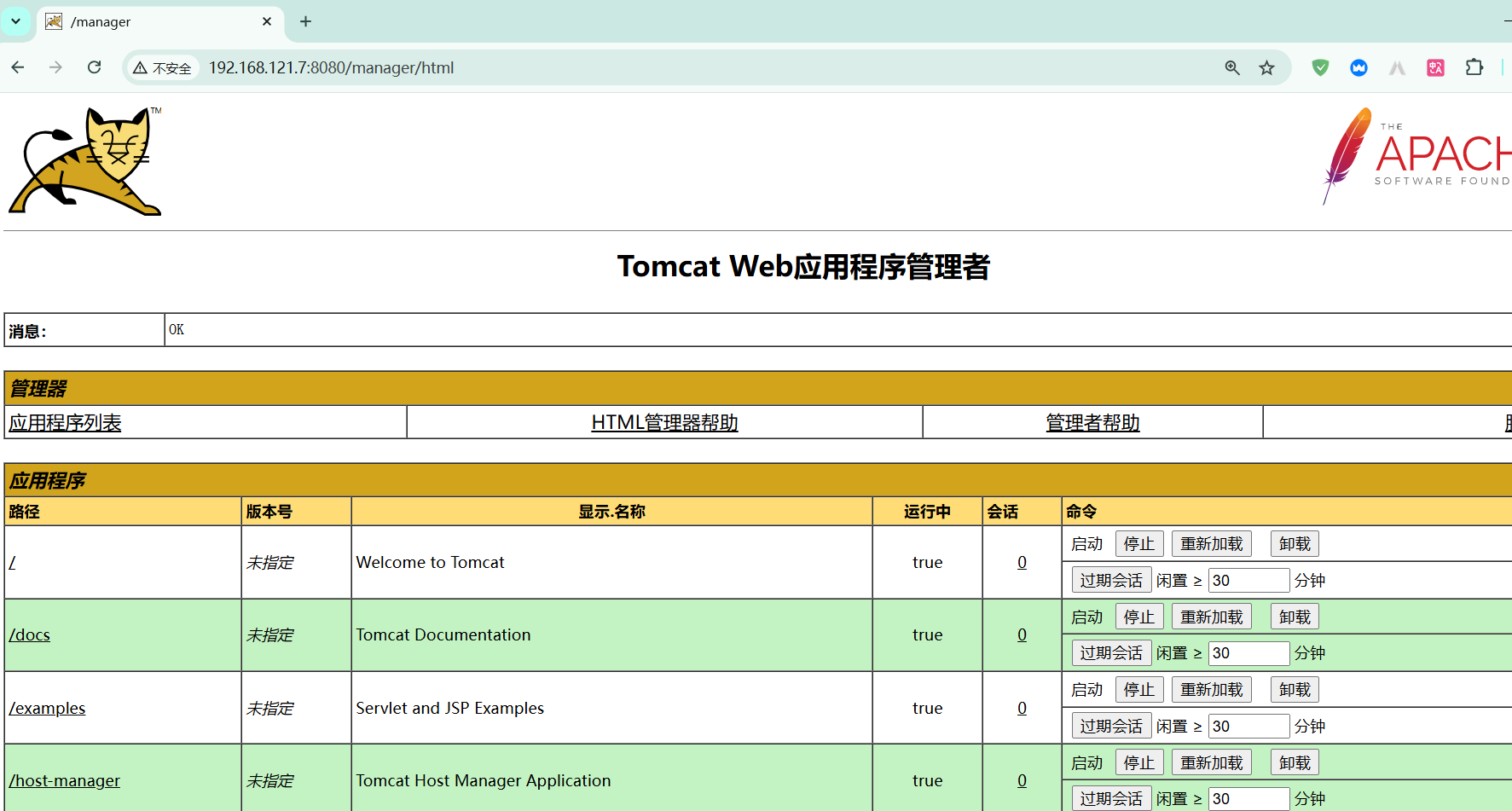Click the page title Tomcat Web应用程序管理者
The width and height of the screenshot is (1512, 811).
click(803, 267)
